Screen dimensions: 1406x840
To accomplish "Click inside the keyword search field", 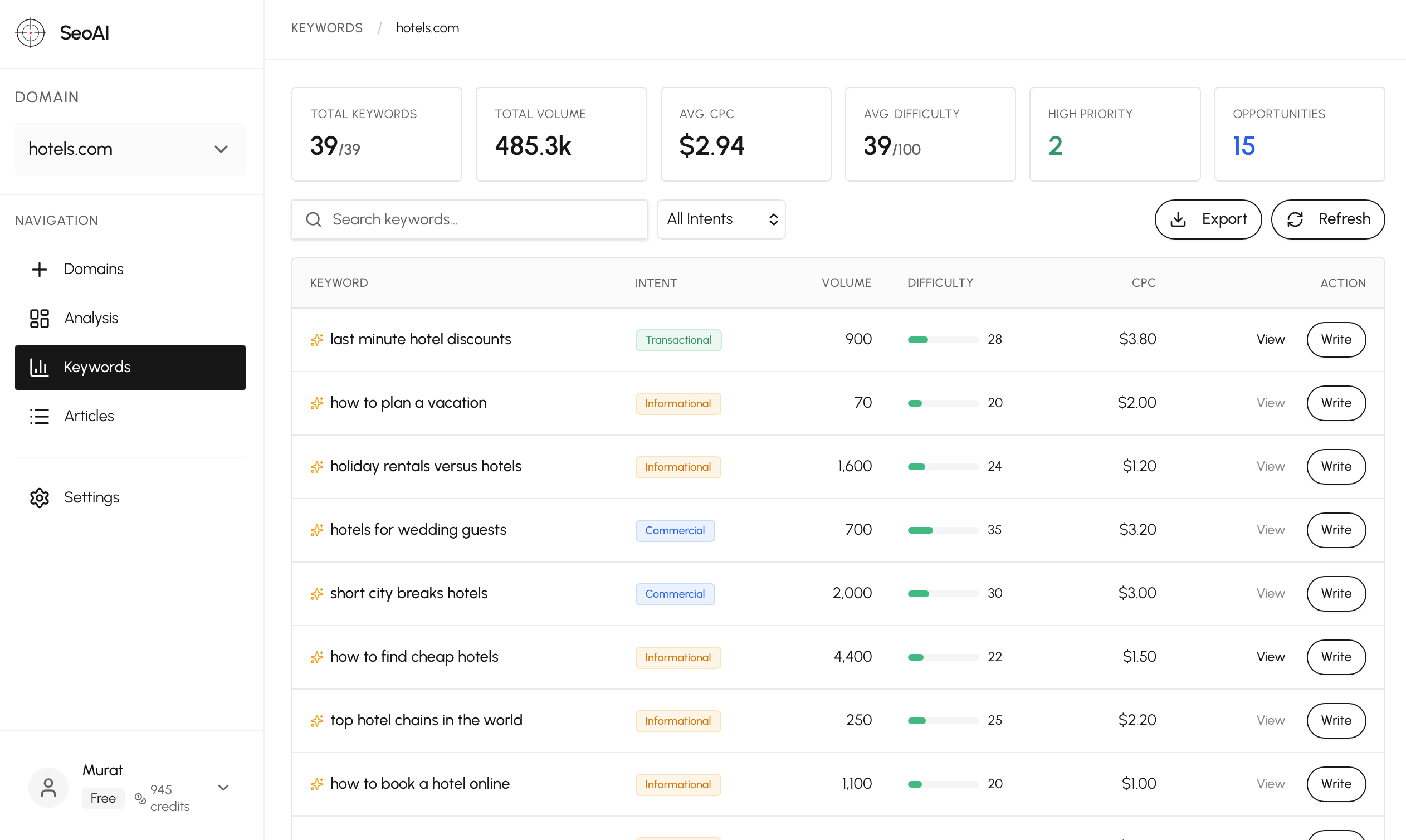I will click(468, 219).
